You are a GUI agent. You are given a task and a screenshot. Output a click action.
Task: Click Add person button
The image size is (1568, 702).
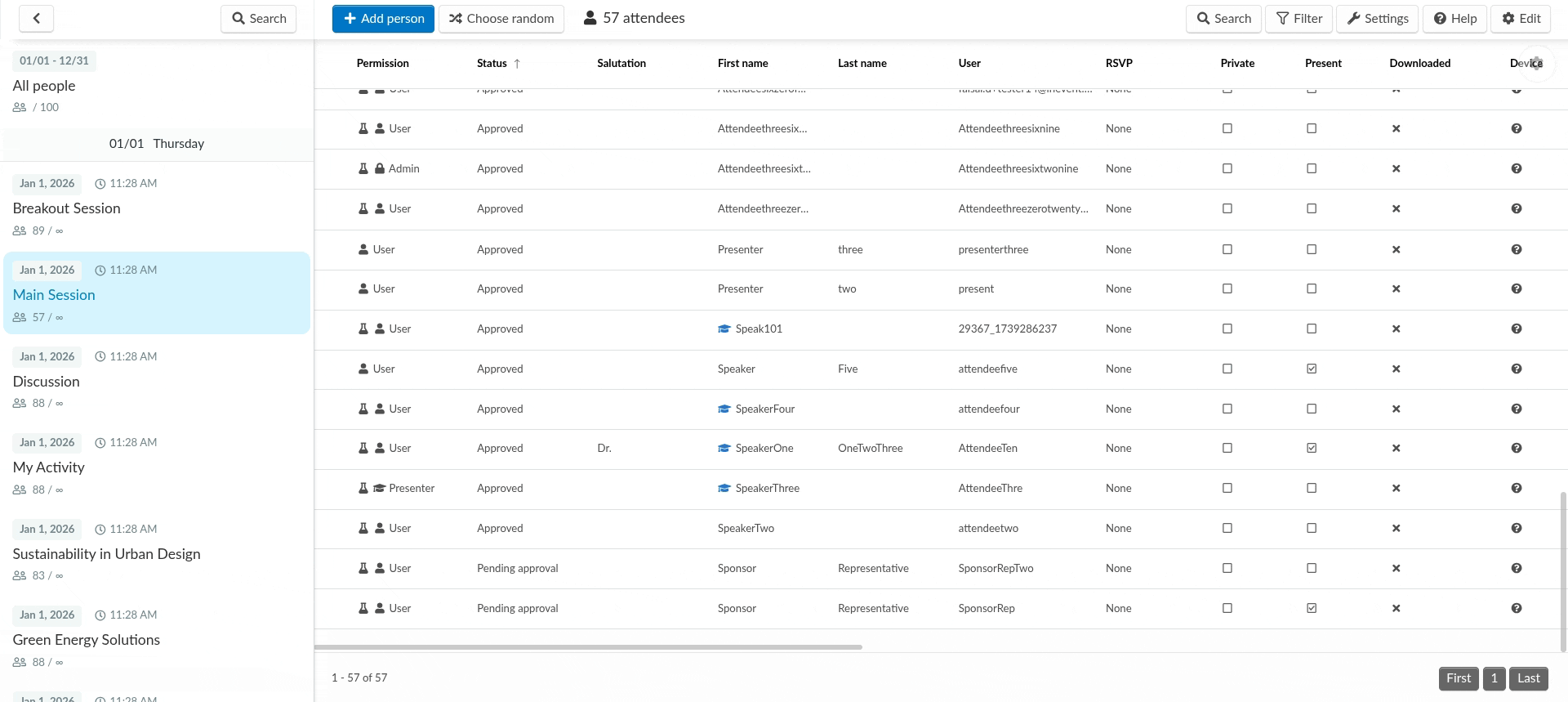(x=383, y=18)
